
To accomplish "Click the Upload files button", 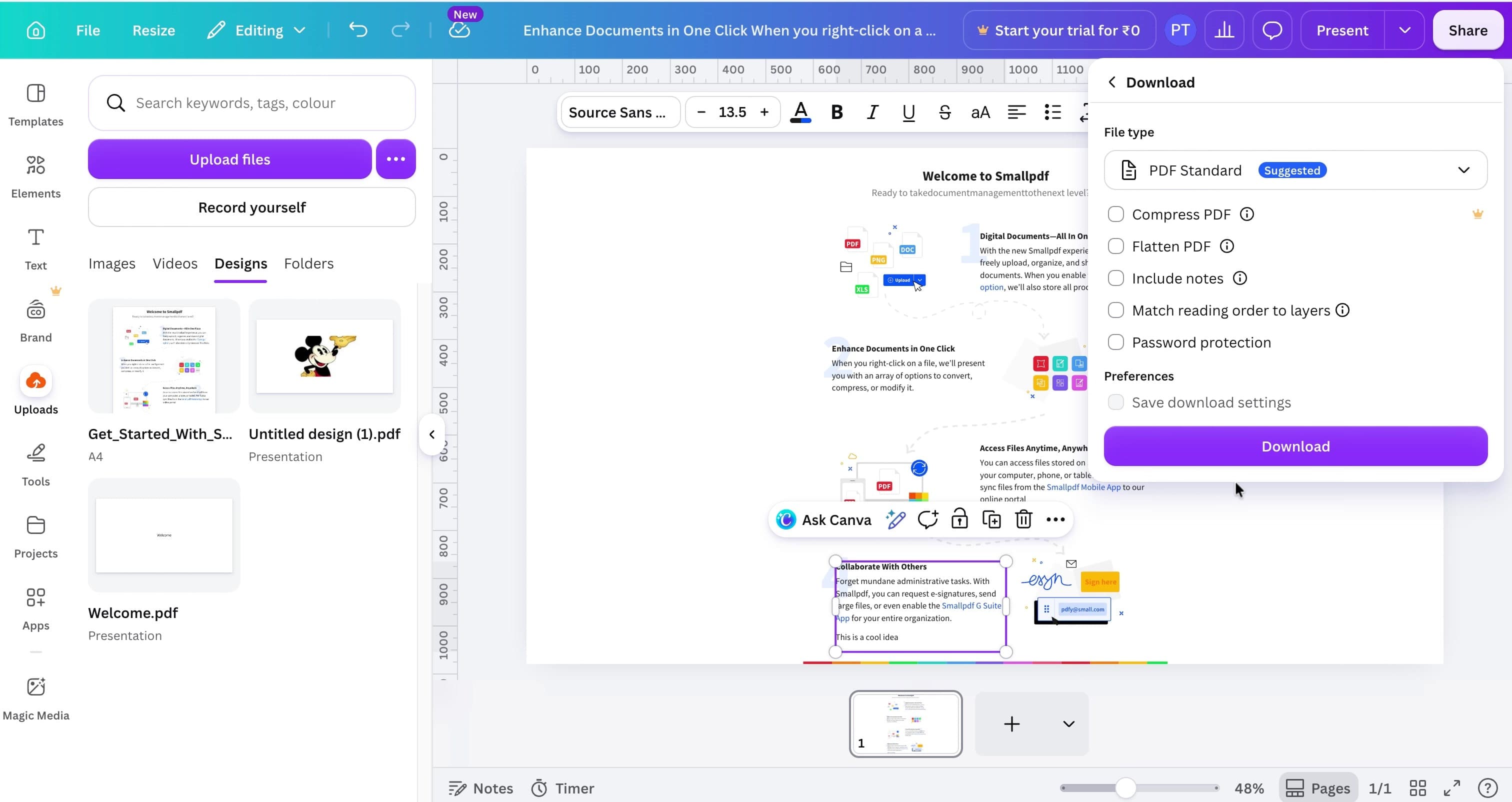I will 229,159.
